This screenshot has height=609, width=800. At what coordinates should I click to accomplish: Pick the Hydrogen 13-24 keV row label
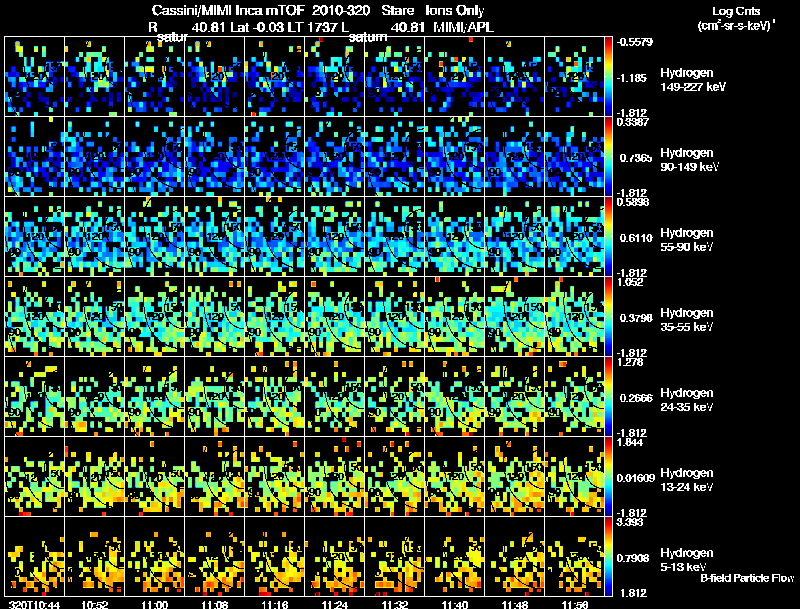(x=687, y=480)
